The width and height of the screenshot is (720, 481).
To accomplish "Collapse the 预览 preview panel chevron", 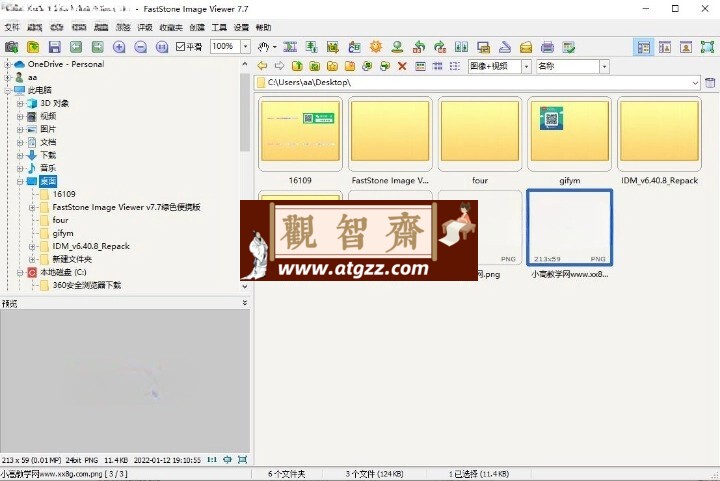I will [x=245, y=303].
